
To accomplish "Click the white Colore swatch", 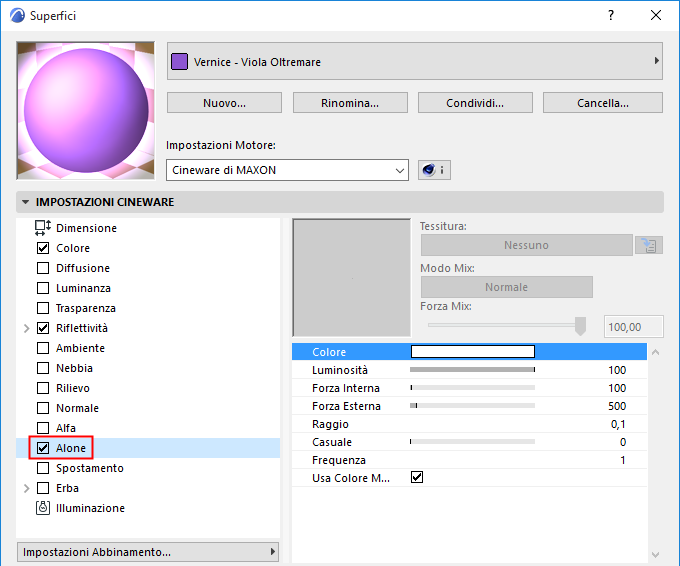I will pos(473,351).
